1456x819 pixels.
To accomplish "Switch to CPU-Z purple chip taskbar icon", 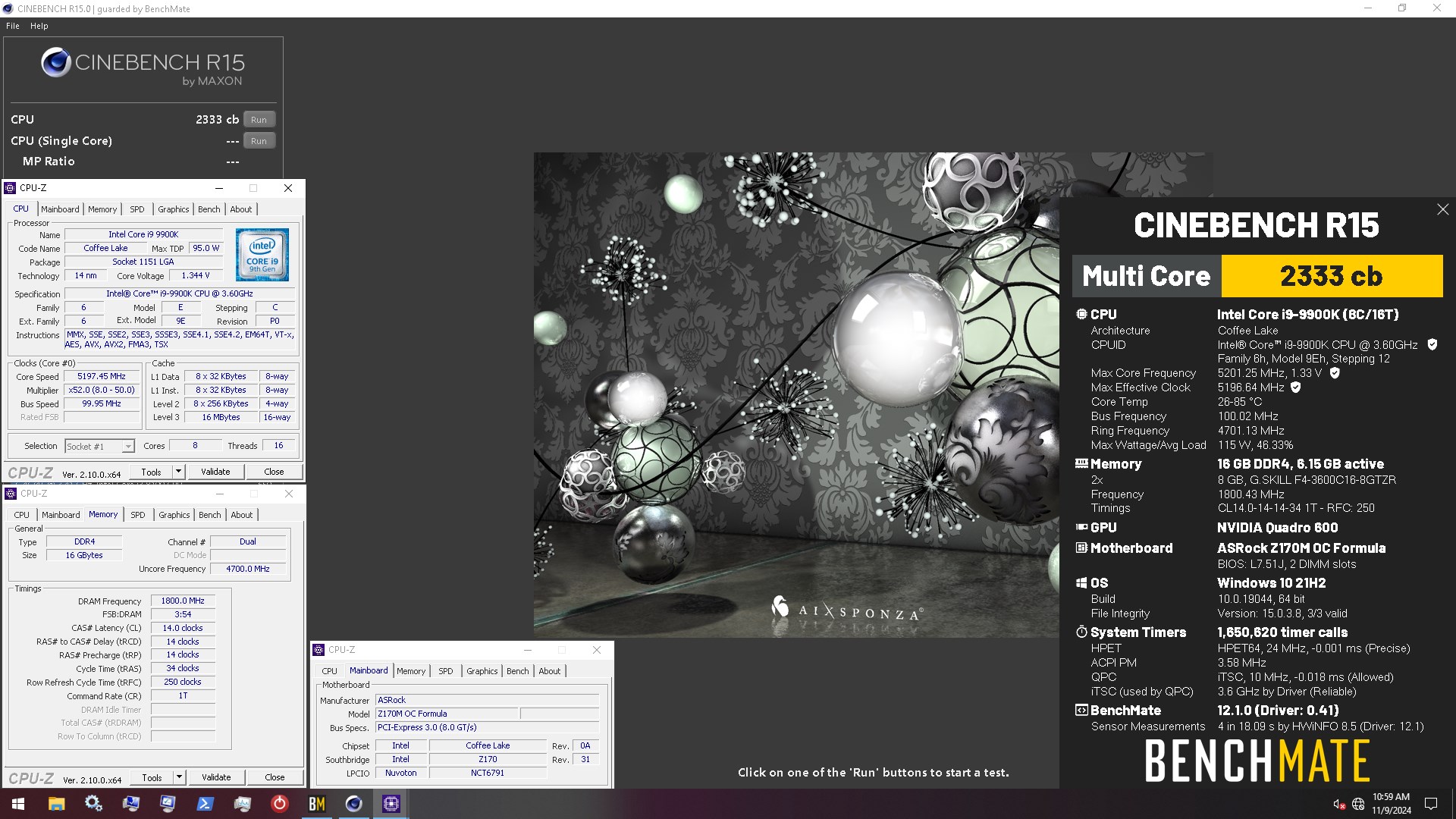I will coord(391,804).
